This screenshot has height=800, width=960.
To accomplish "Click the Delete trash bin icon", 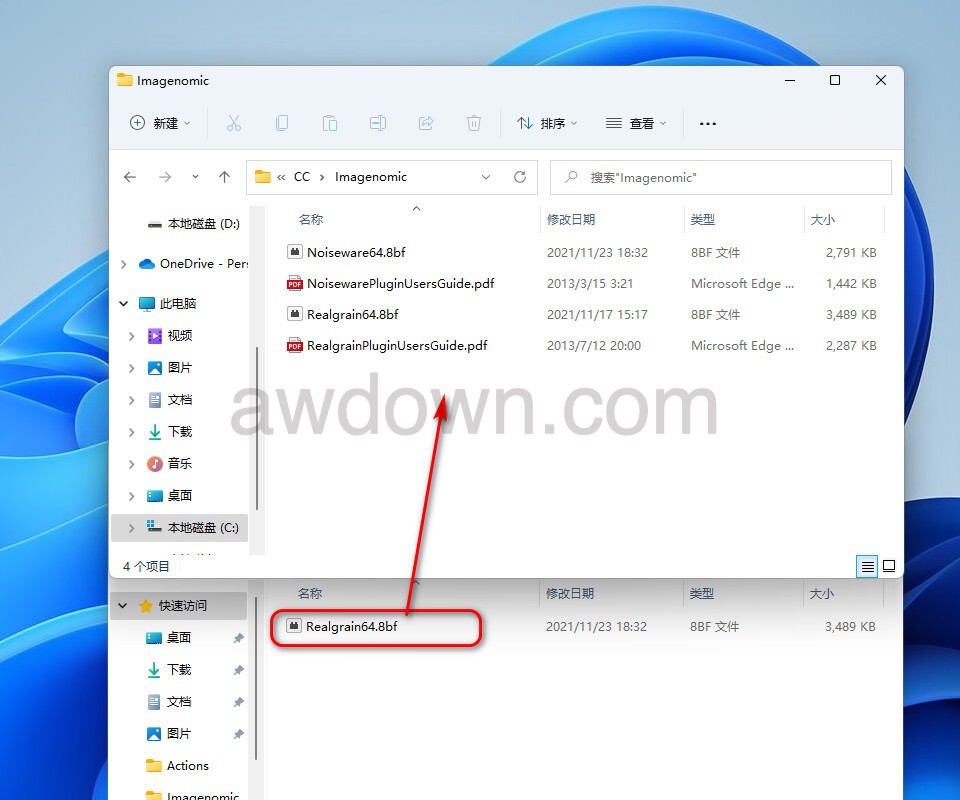I will click(x=474, y=123).
